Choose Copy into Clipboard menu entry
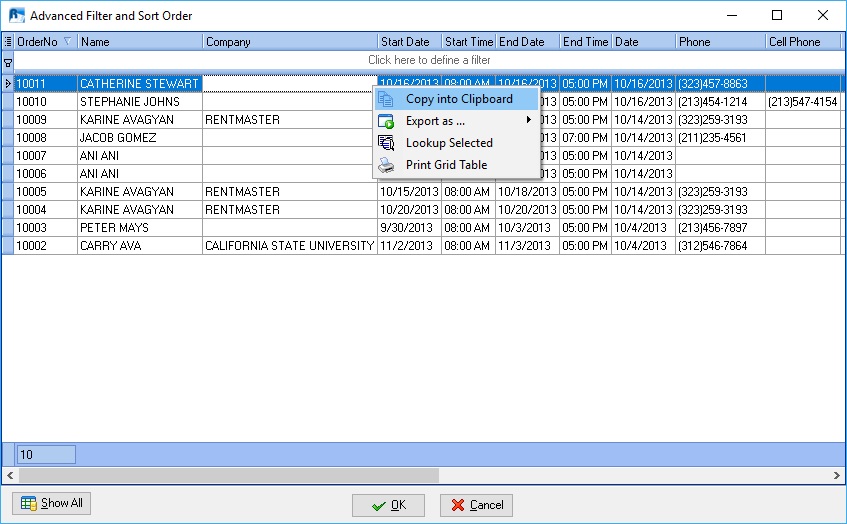The height and width of the screenshot is (524, 847). click(459, 99)
